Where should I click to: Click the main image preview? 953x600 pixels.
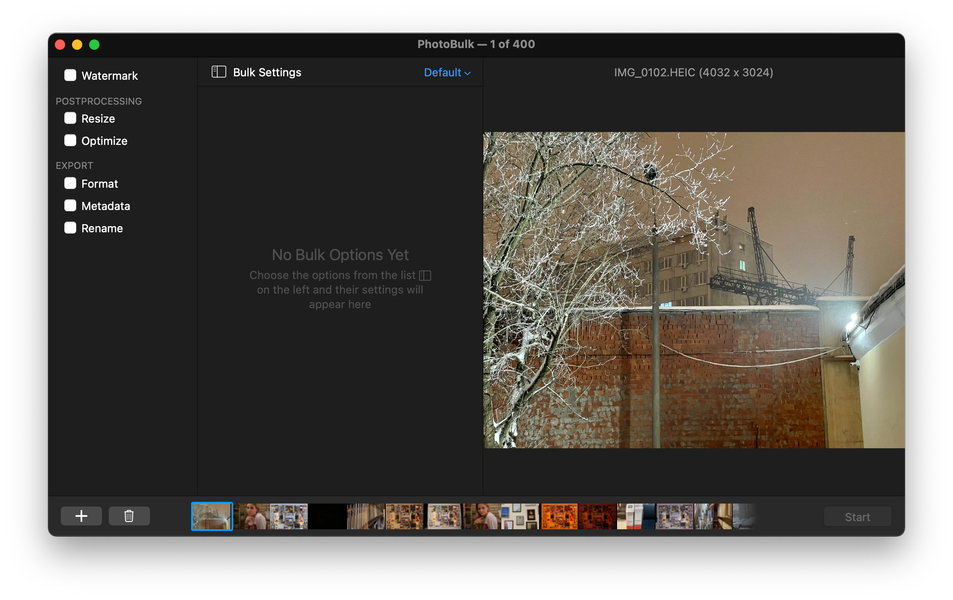tap(693, 290)
